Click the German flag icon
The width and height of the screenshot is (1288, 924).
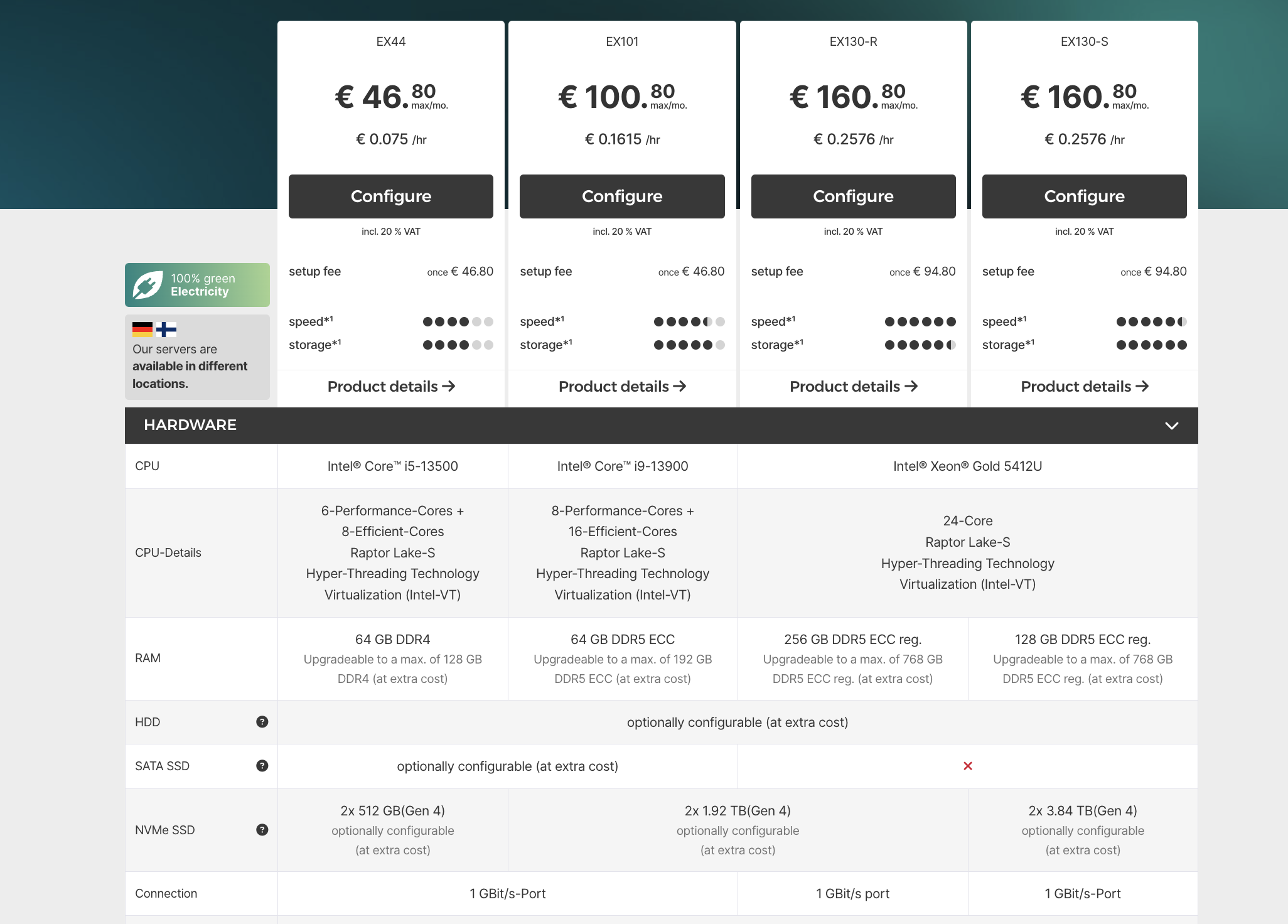(142, 329)
